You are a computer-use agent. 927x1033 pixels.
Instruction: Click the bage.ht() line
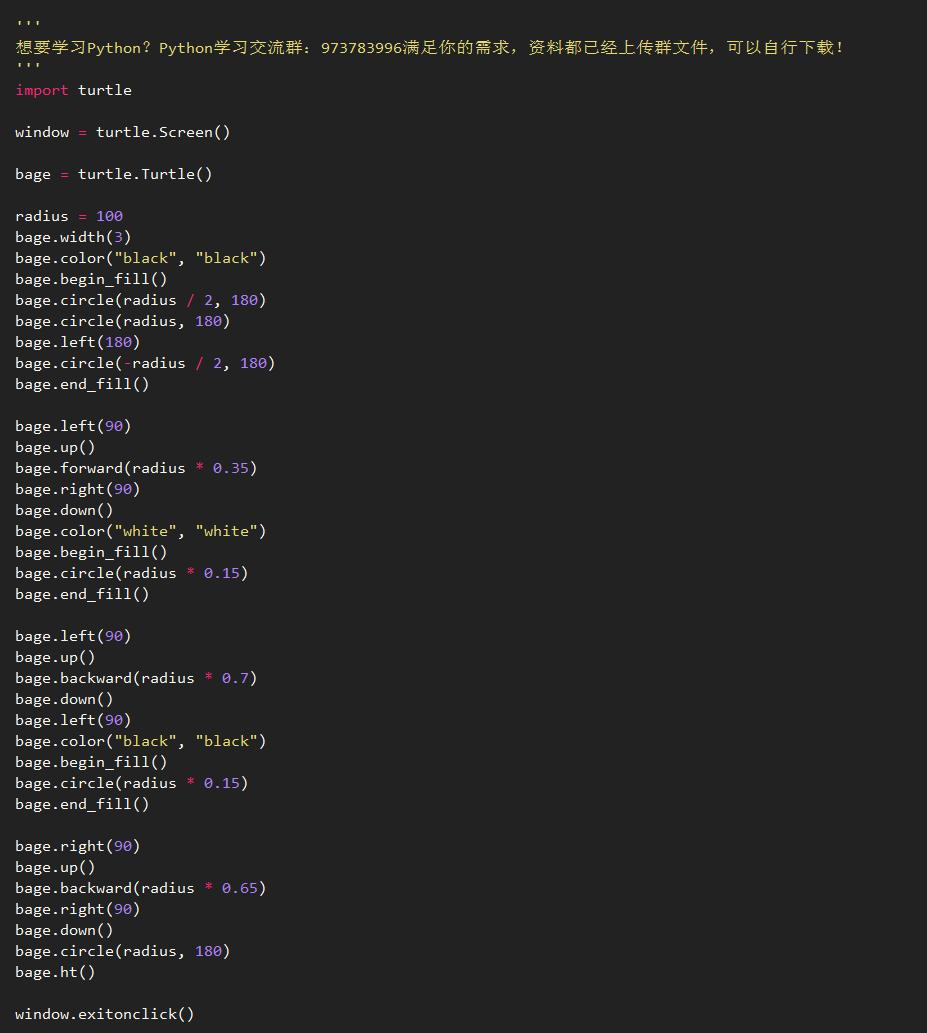point(55,972)
